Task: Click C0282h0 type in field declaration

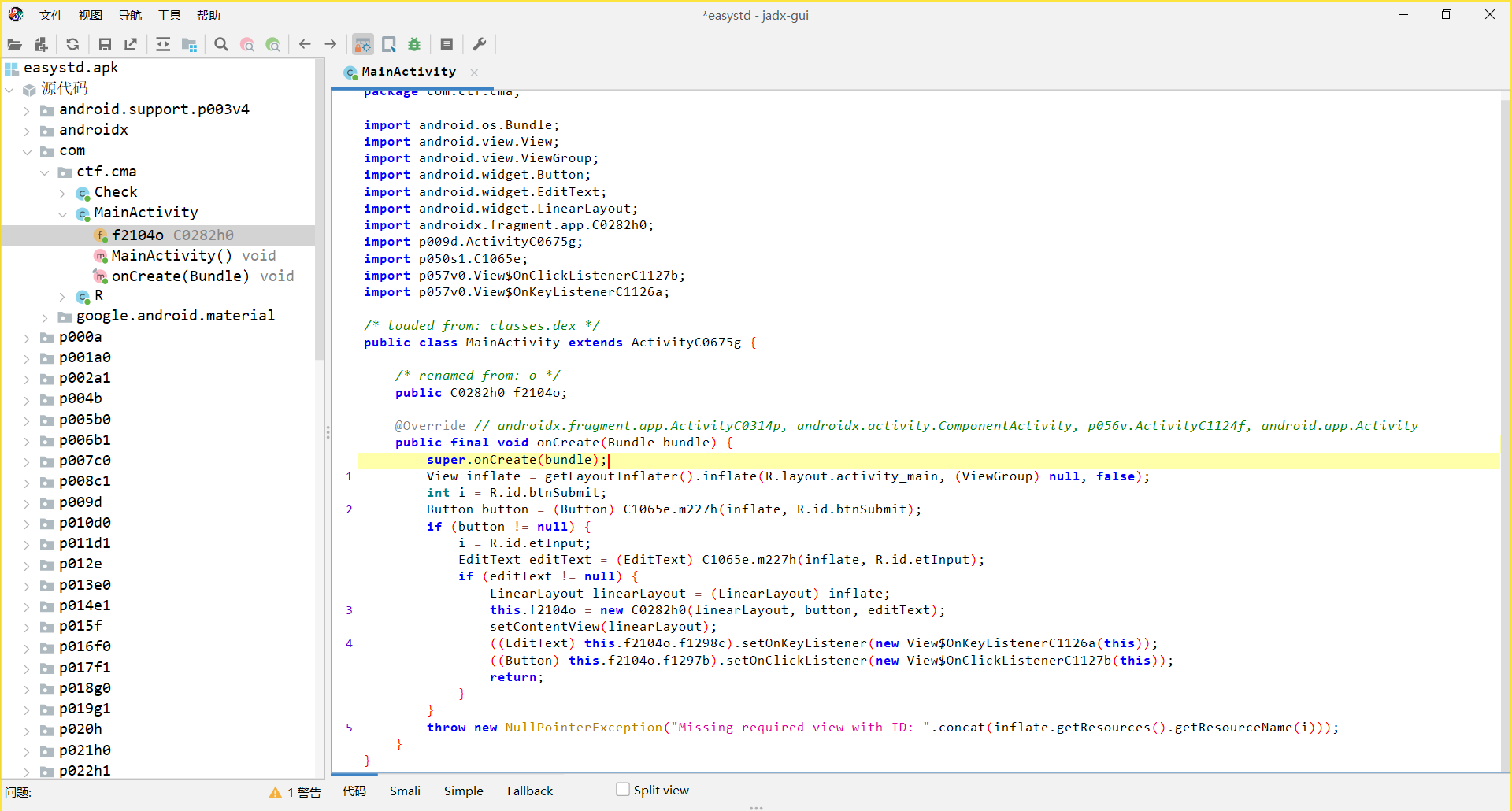Action: pyautogui.click(x=477, y=393)
